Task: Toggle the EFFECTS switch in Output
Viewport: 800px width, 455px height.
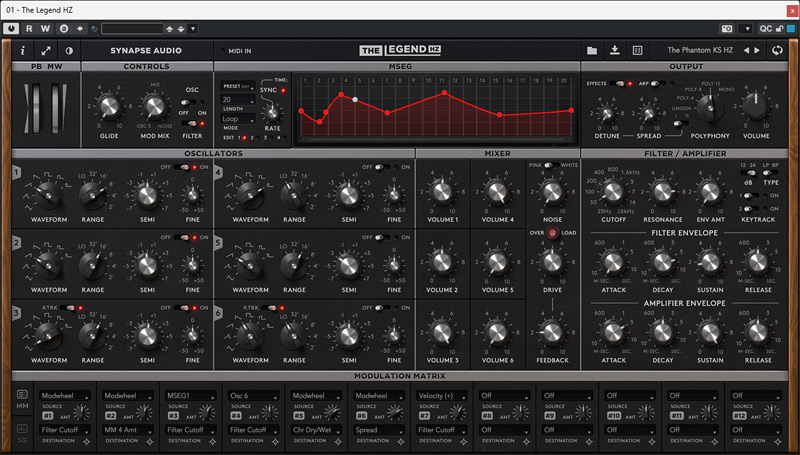Action: click(x=617, y=85)
